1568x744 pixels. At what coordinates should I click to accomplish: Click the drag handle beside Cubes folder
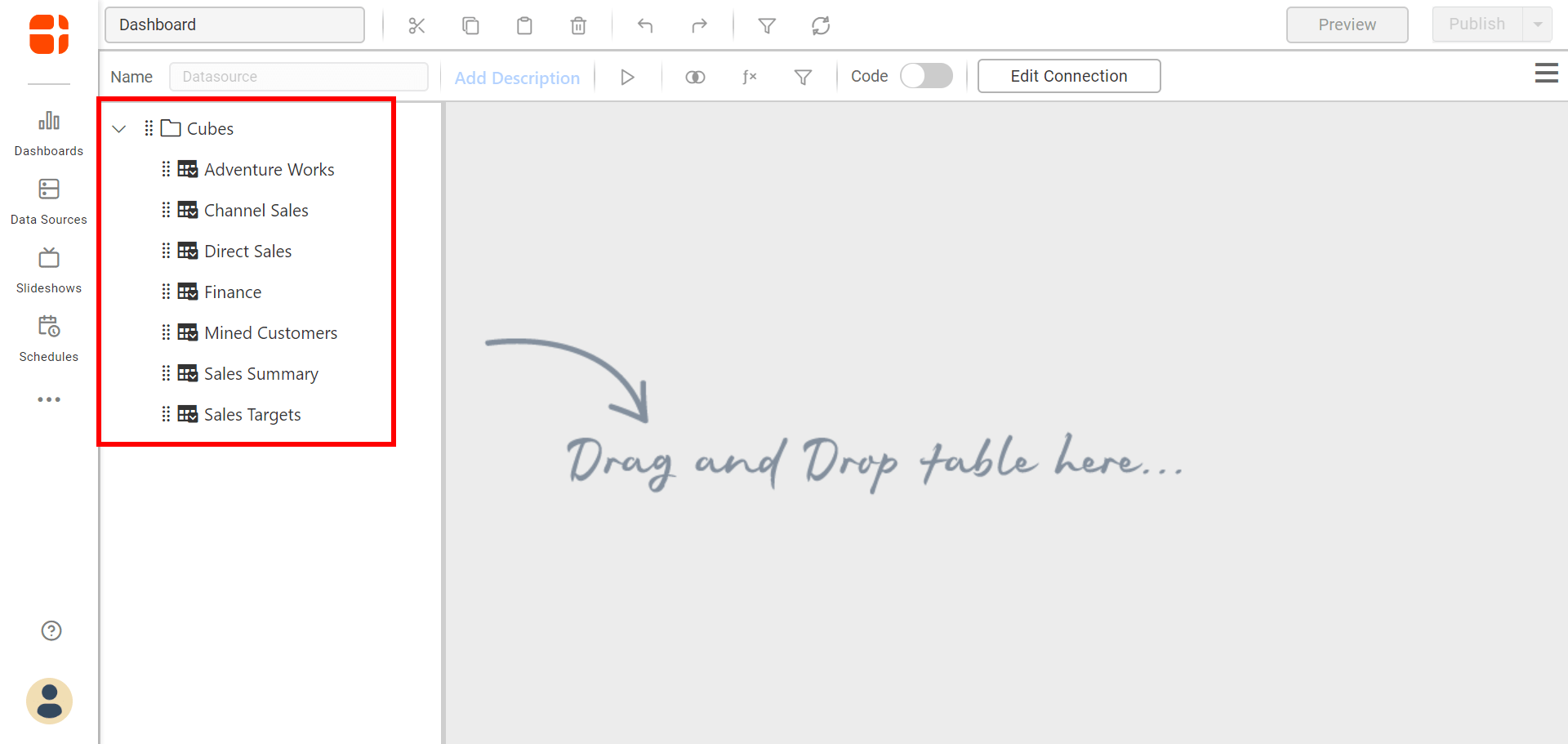coord(149,128)
